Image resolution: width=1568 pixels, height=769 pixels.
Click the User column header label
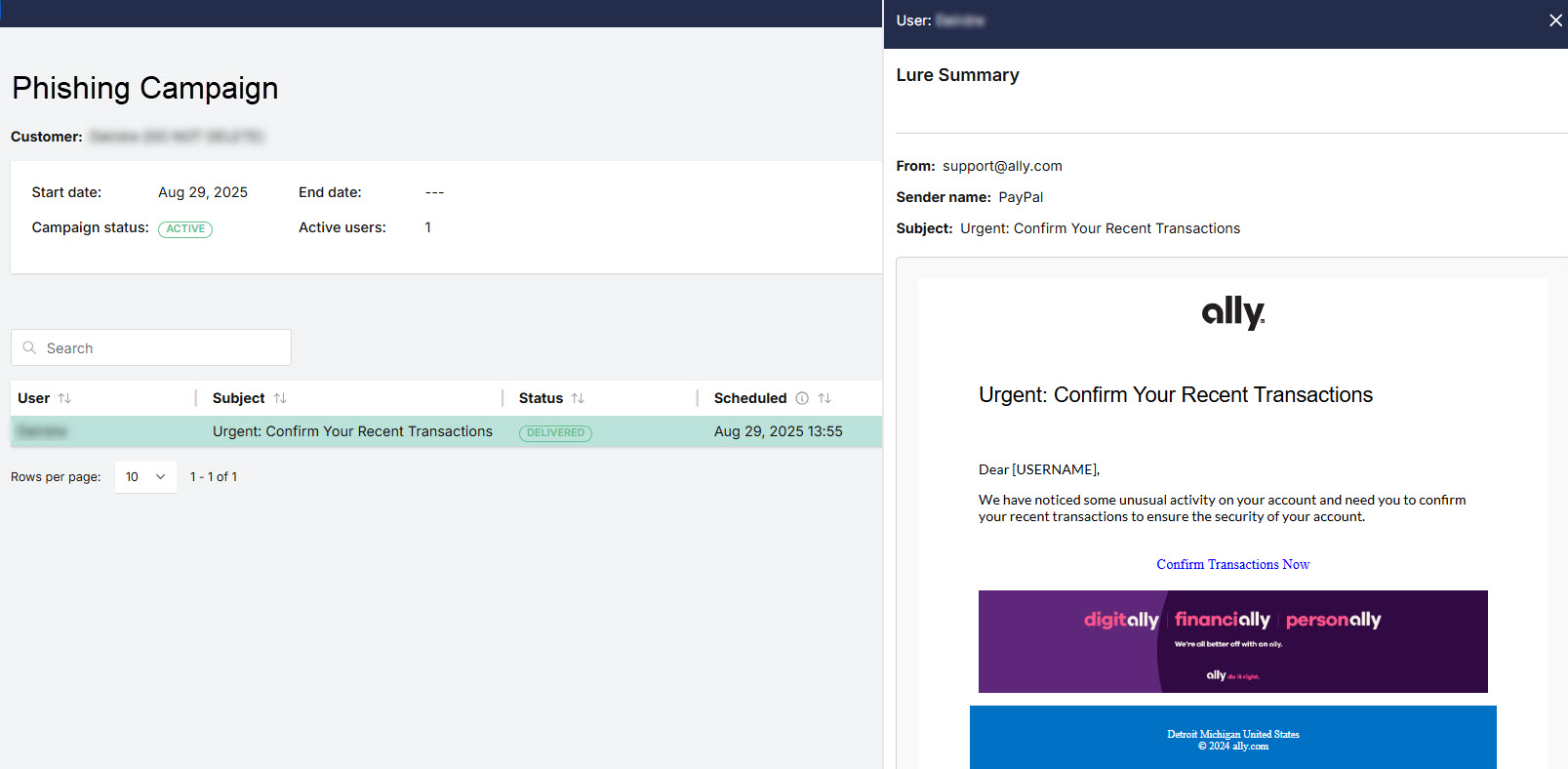point(33,398)
